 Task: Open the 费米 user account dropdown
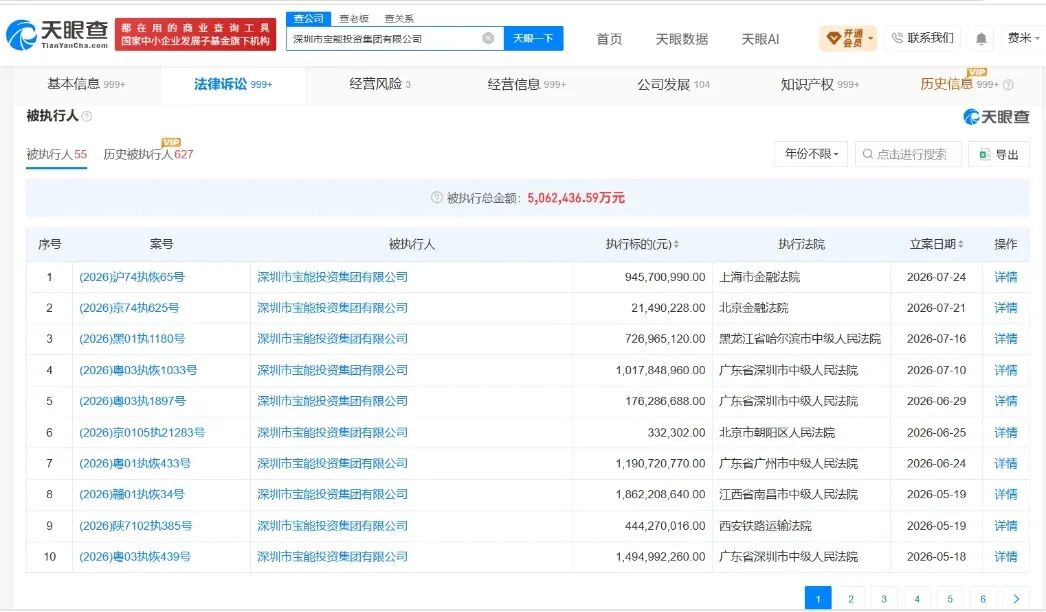[x=1023, y=38]
